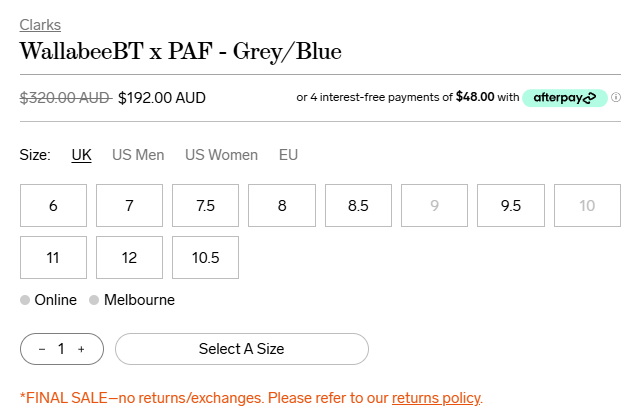The height and width of the screenshot is (414, 631).
Task: Open the Clarks brand link
Action: 40,25
